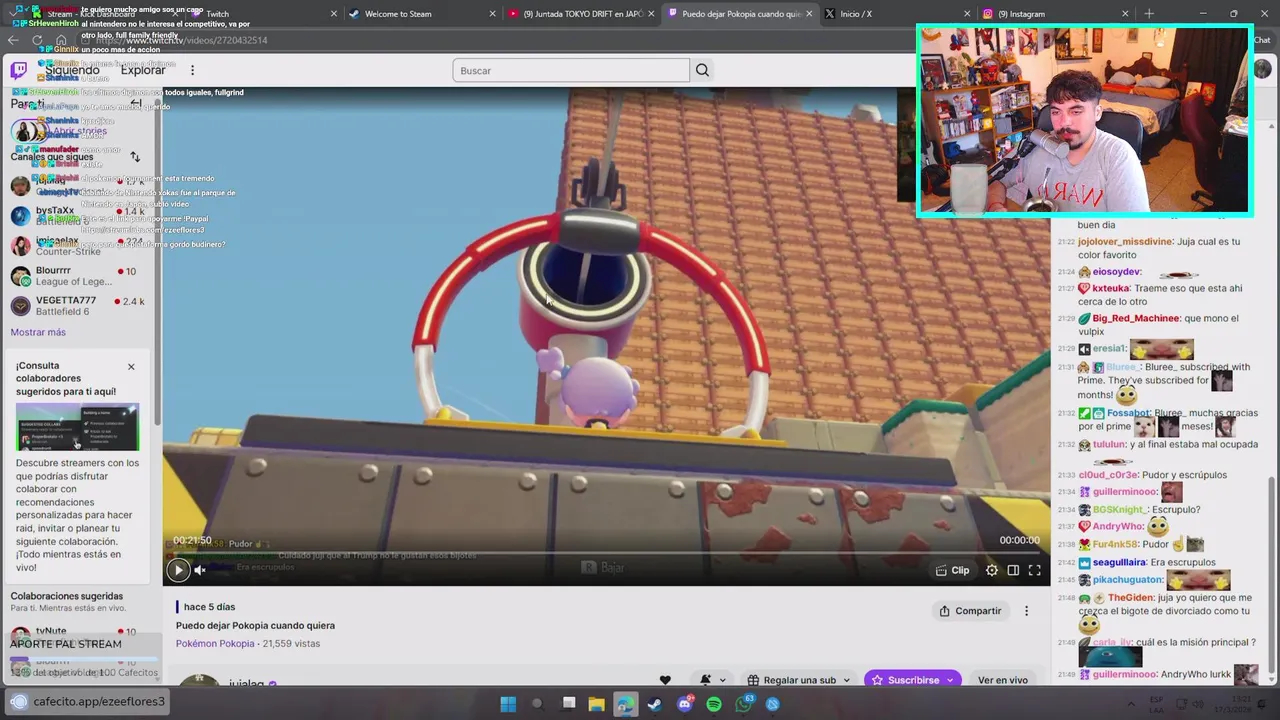1280x720 pixels.
Task: Open the Blourrrr channel in sidebar
Action: 80,276
